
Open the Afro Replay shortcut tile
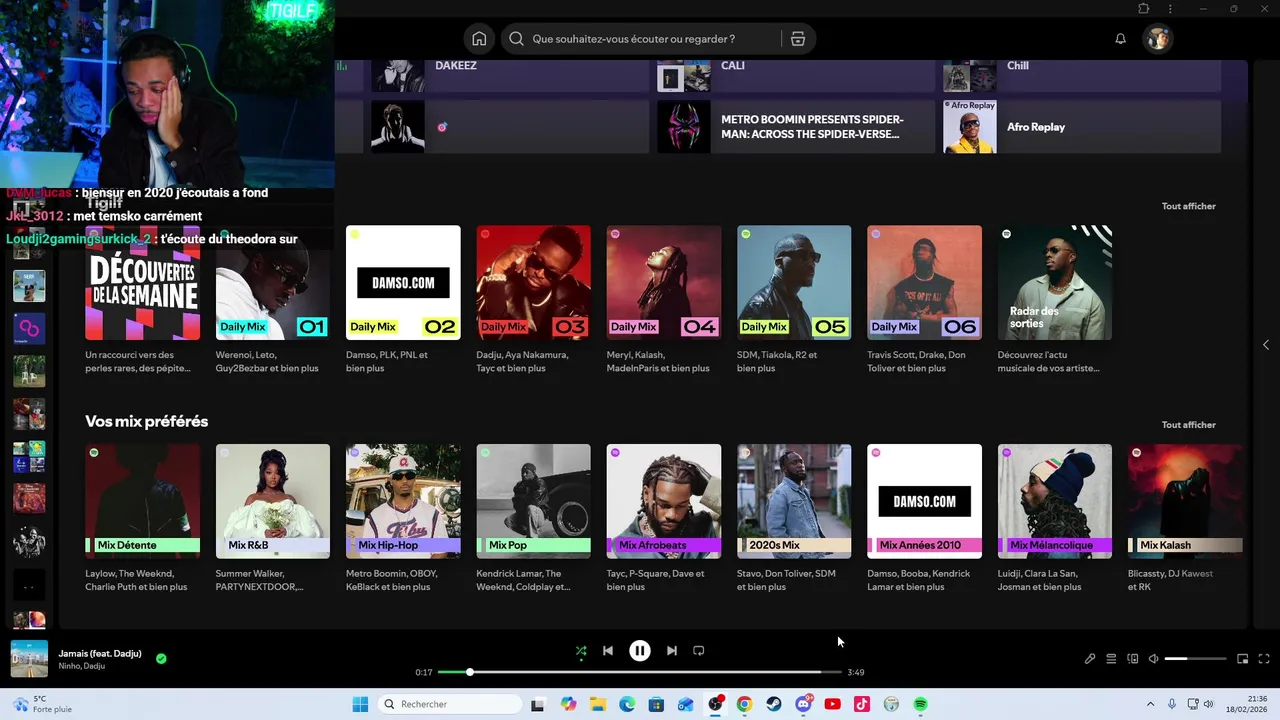(1082, 127)
